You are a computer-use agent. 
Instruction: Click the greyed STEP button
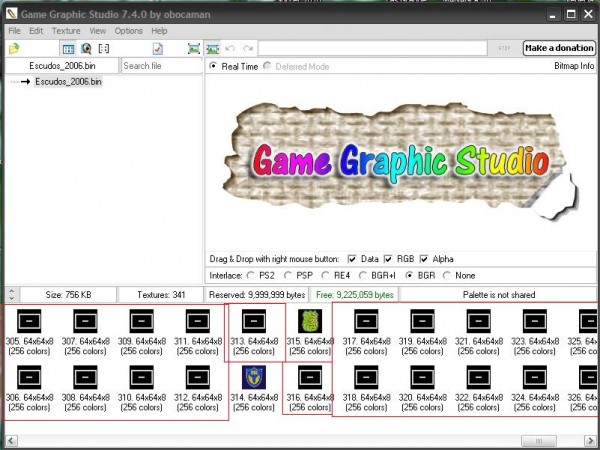(x=504, y=48)
